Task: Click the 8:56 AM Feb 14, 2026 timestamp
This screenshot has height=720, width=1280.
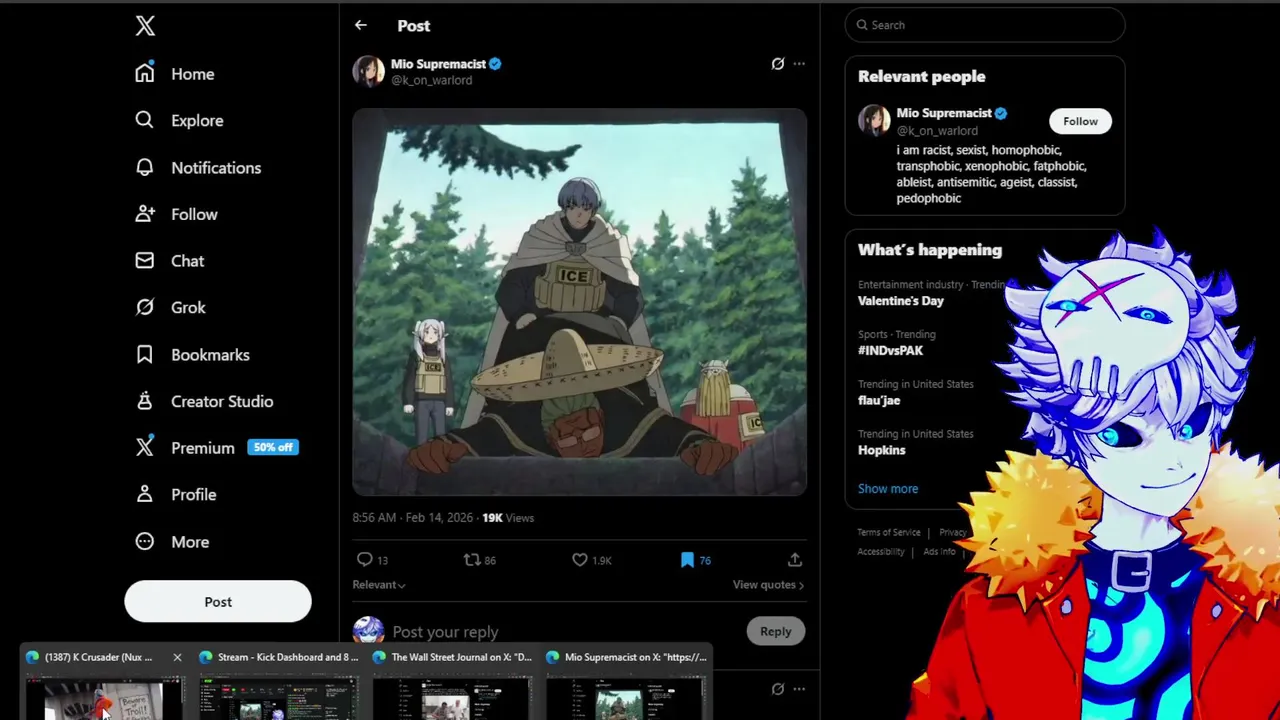Action: pos(412,518)
